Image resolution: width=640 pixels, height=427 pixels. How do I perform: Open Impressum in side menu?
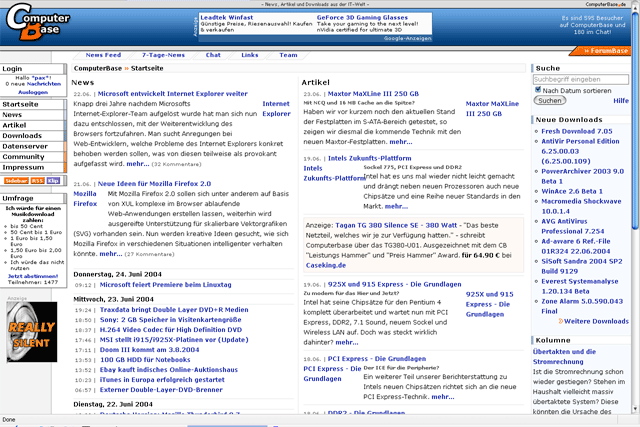click(x=32, y=167)
